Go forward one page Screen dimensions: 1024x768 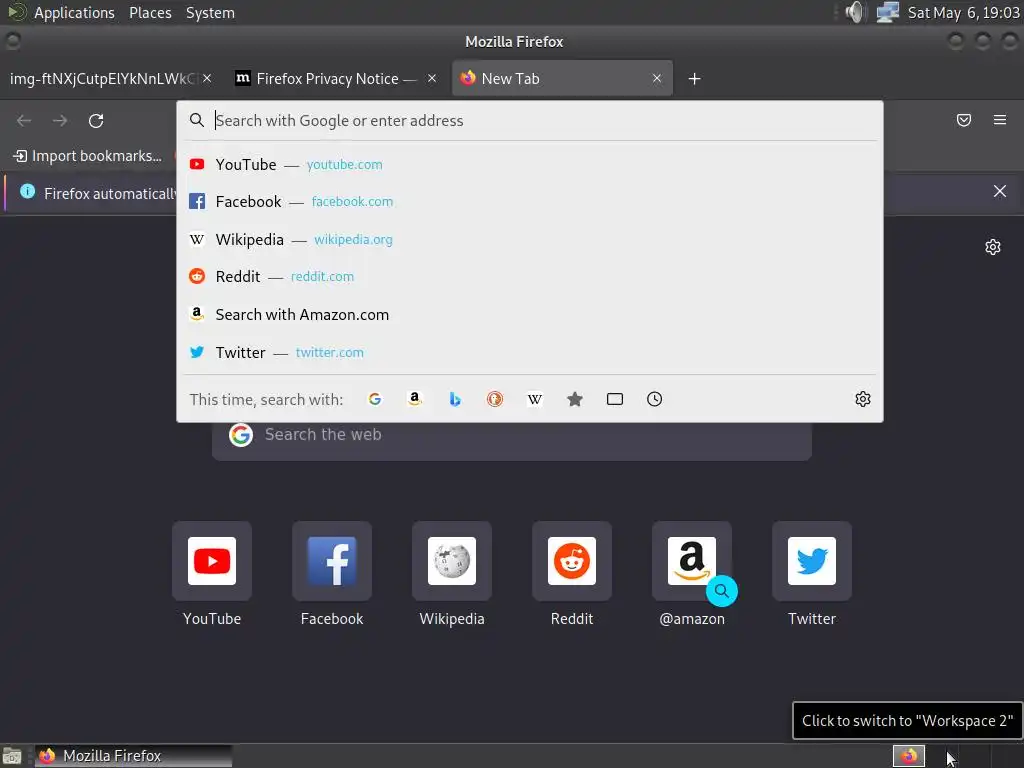tap(60, 120)
